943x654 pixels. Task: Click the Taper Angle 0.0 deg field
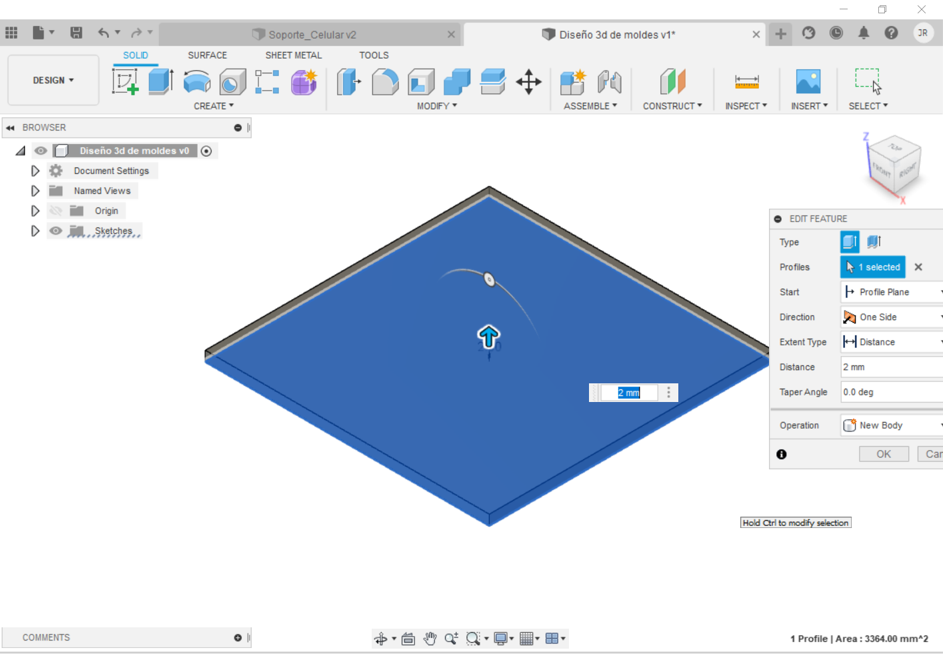891,392
